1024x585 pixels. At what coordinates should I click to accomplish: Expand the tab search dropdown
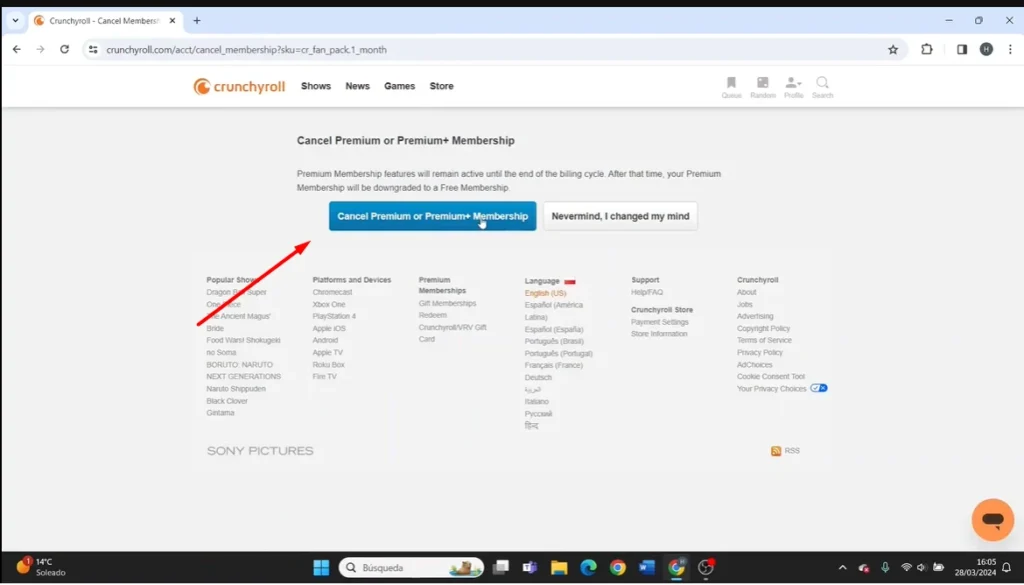click(16, 21)
